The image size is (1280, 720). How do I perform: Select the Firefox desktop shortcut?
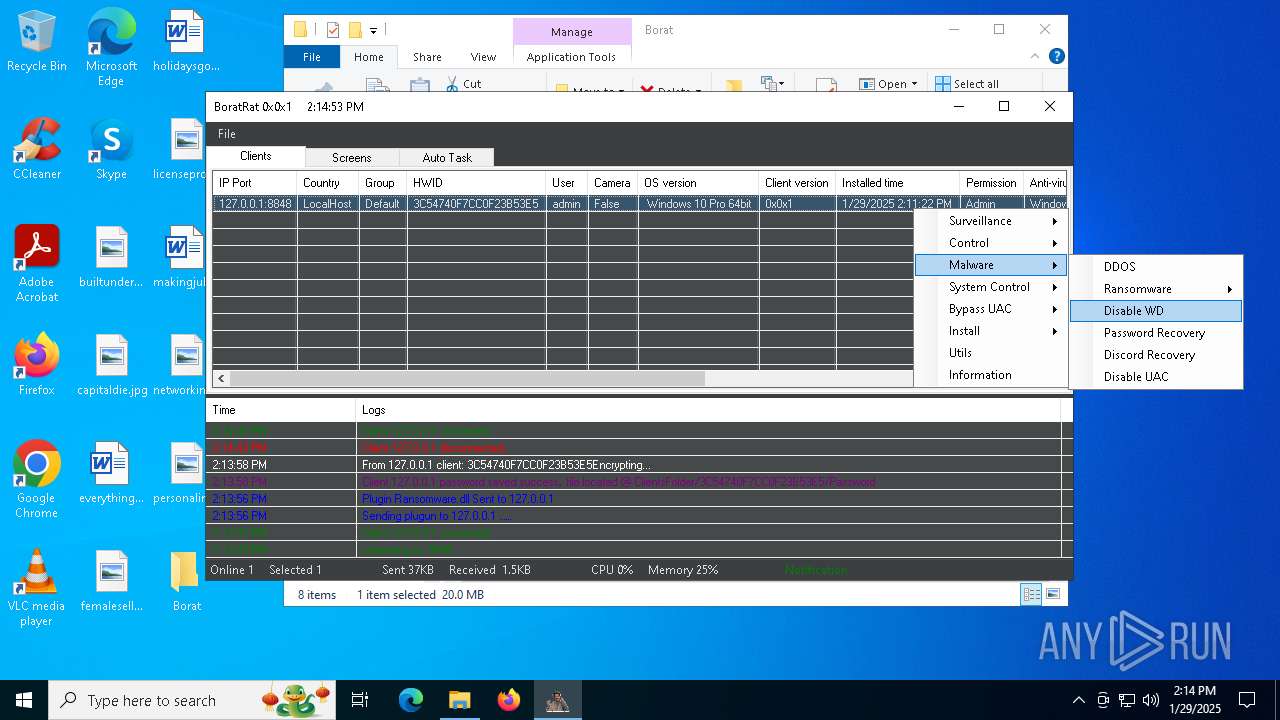click(37, 365)
